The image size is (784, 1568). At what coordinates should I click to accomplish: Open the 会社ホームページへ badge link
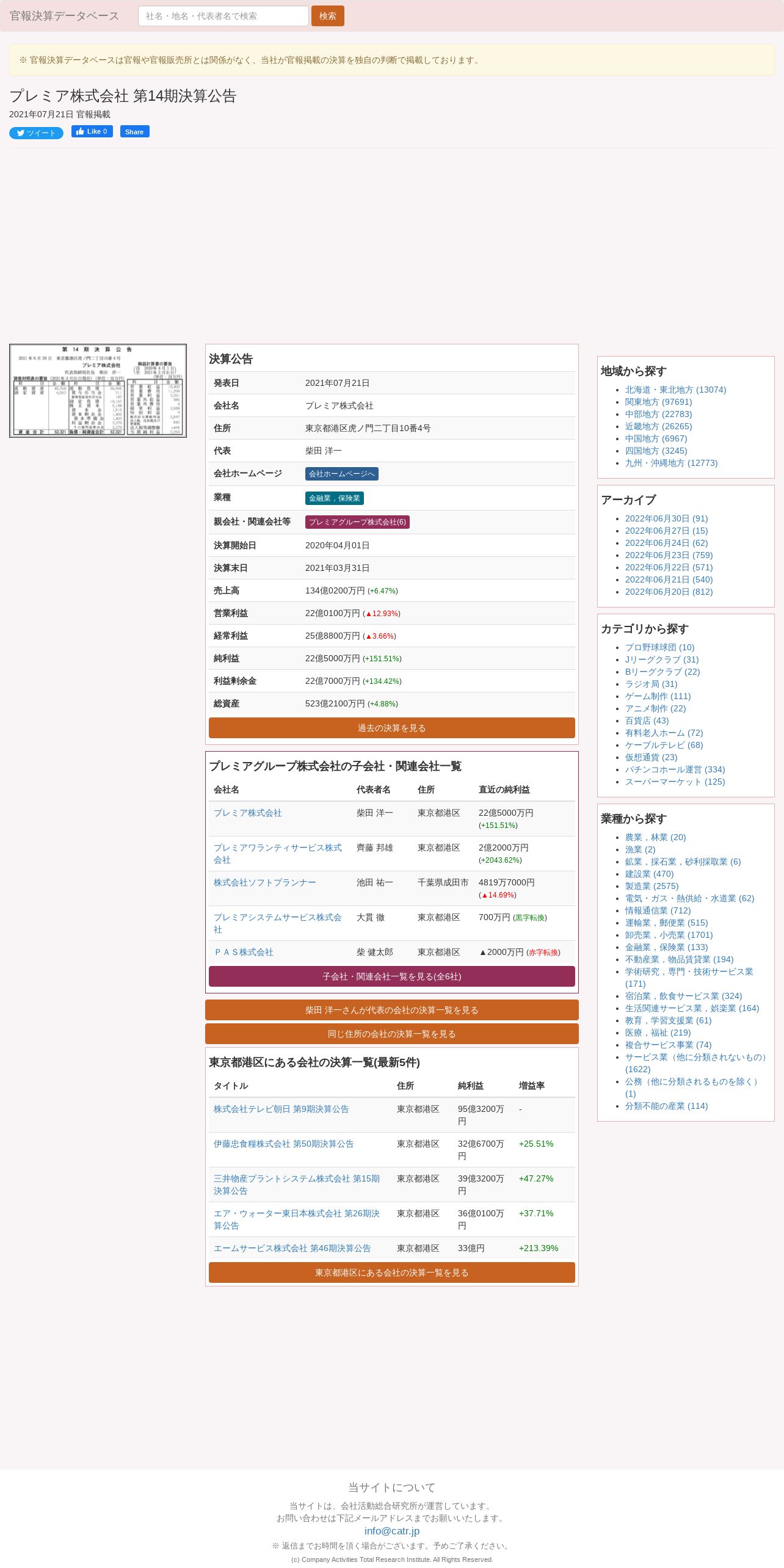click(342, 474)
